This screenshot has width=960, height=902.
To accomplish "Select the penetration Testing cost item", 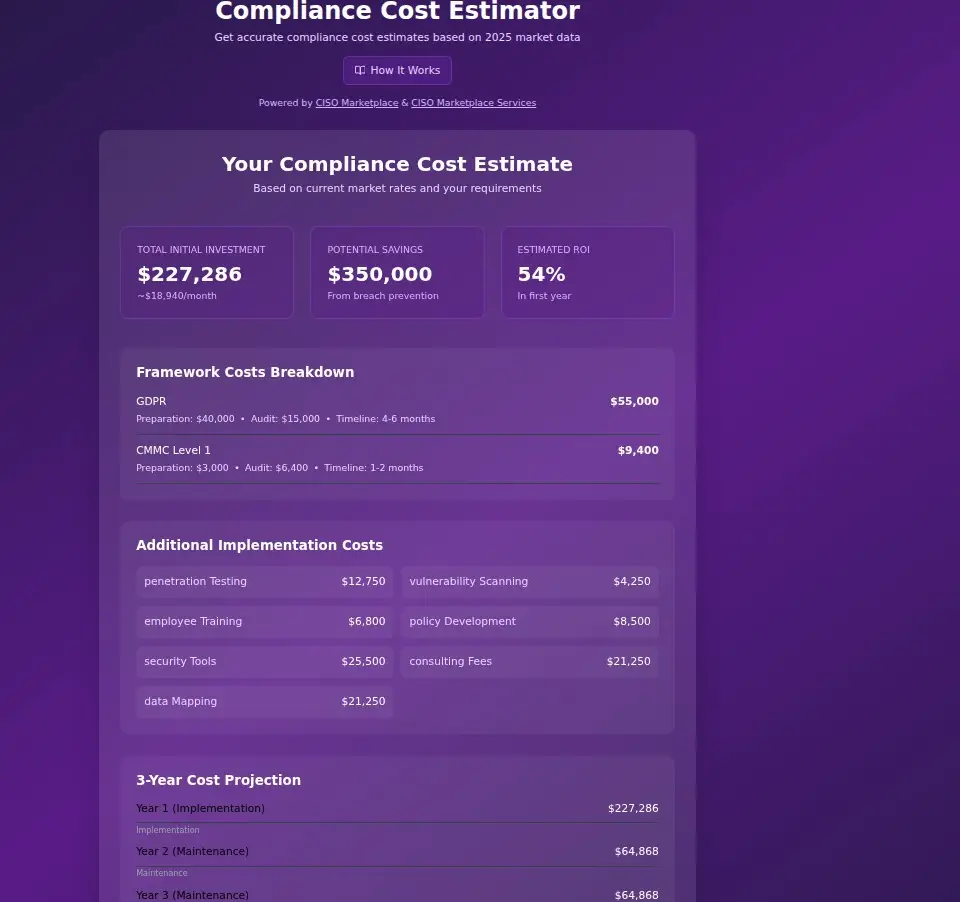I will click(264, 582).
